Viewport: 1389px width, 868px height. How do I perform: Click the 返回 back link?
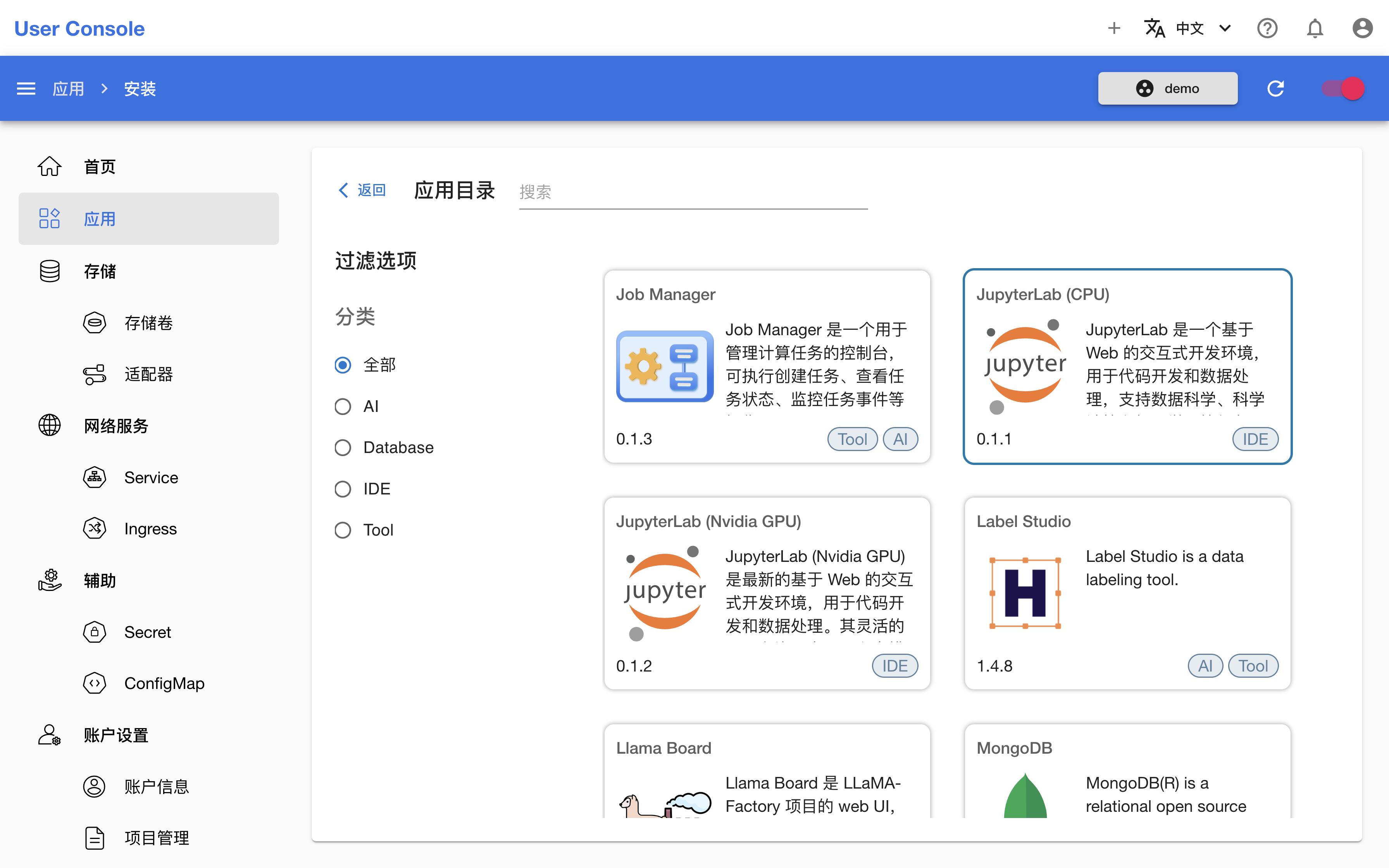362,190
